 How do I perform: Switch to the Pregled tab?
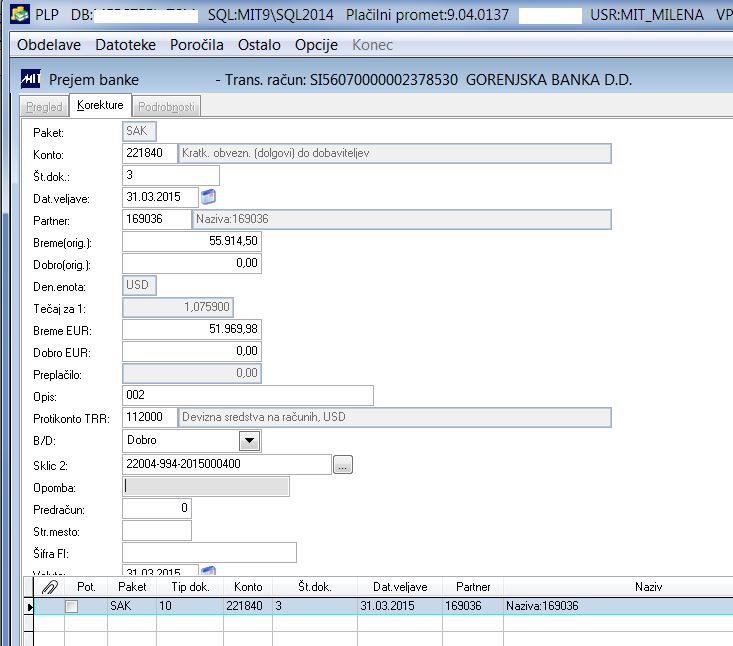(44, 106)
